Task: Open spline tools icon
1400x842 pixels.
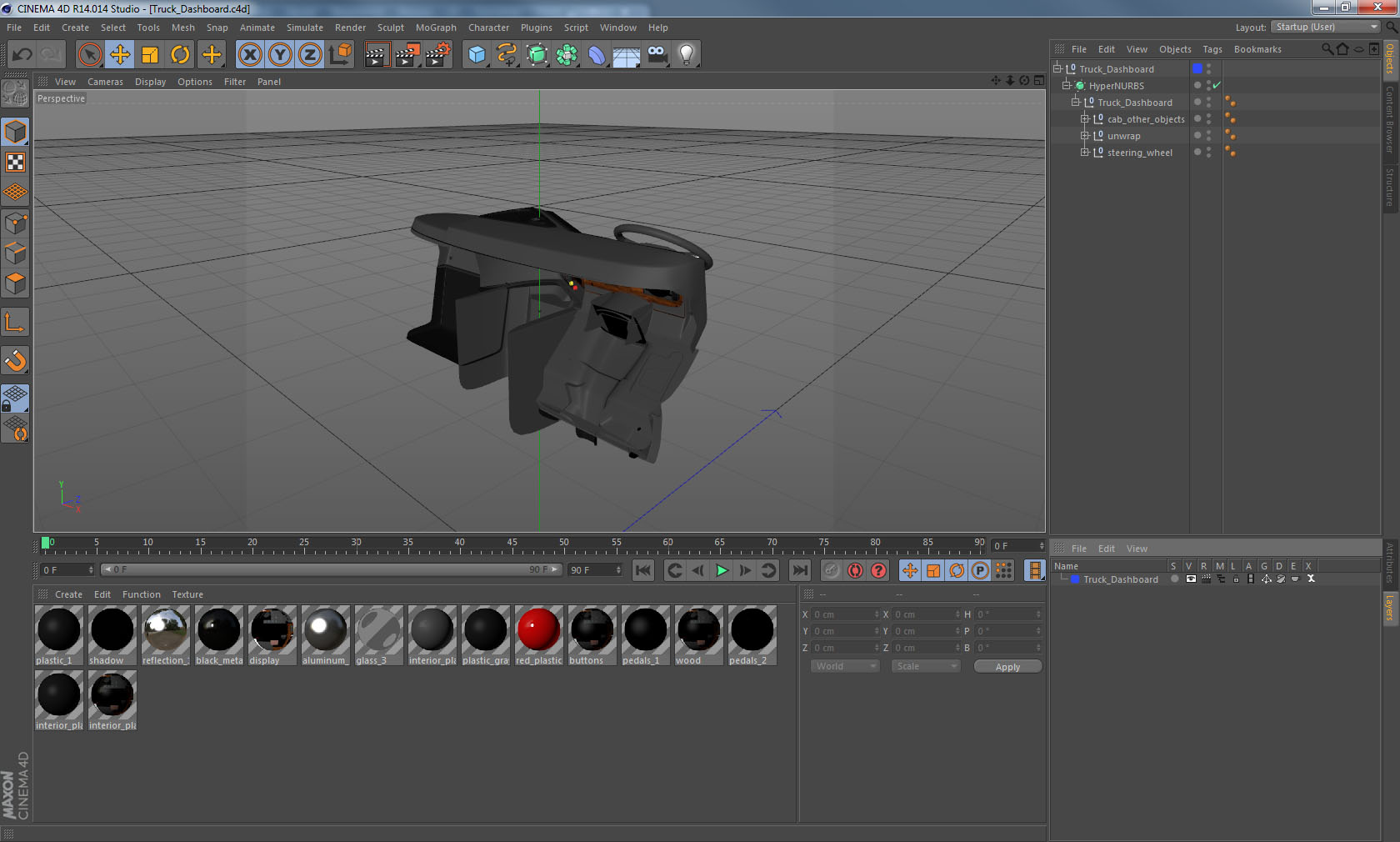Action: click(x=507, y=55)
